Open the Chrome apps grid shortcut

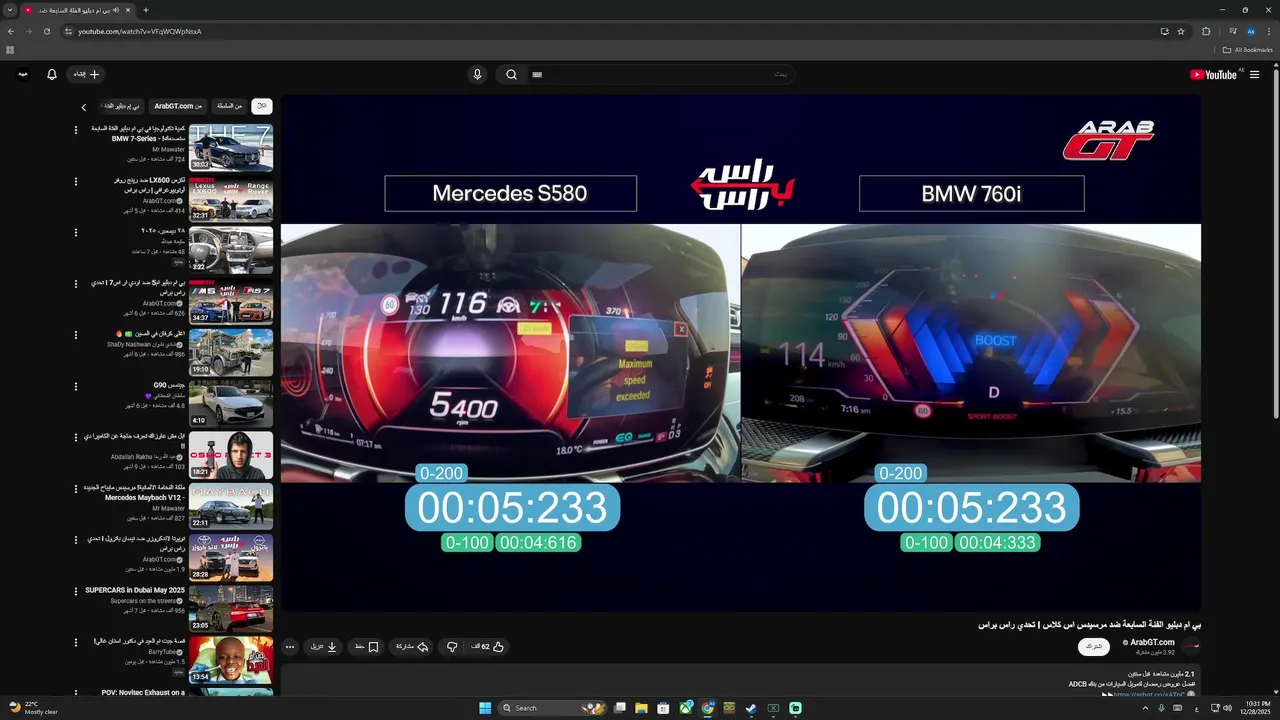pos(10,50)
